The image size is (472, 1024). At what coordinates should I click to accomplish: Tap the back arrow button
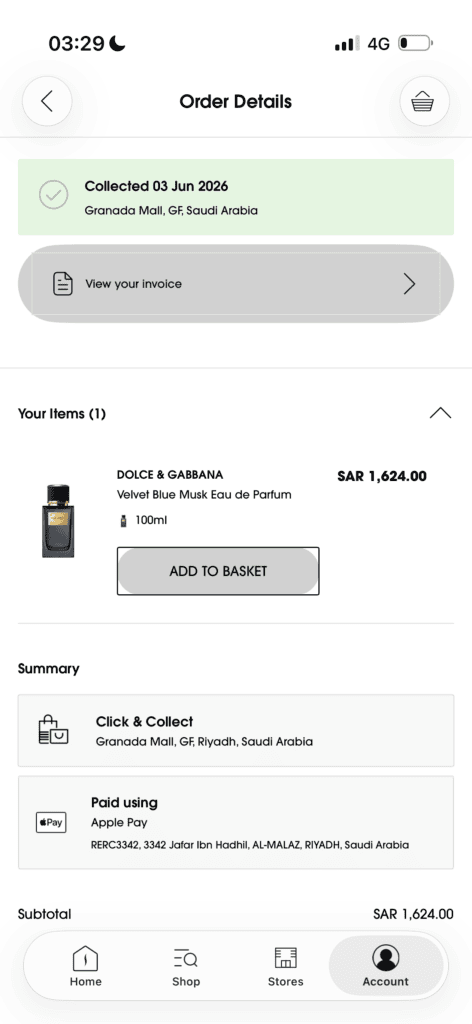click(x=47, y=101)
